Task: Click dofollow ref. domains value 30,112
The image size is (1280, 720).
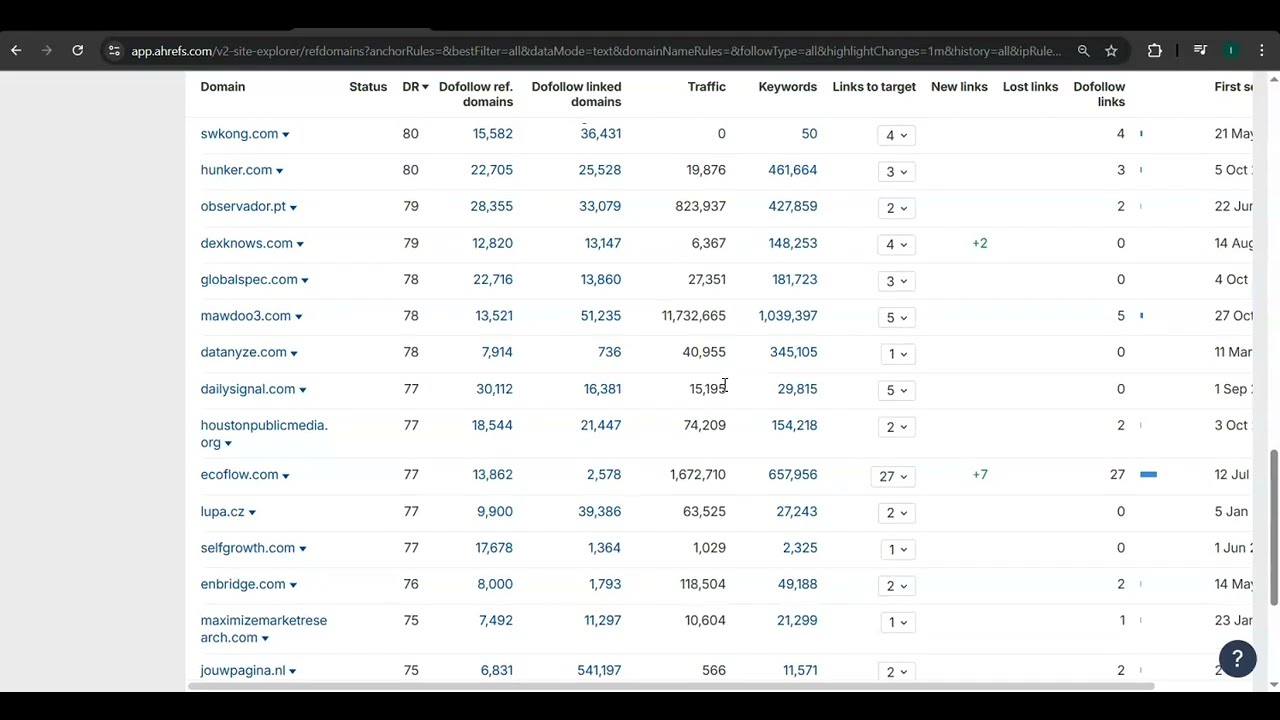Action: click(x=494, y=389)
